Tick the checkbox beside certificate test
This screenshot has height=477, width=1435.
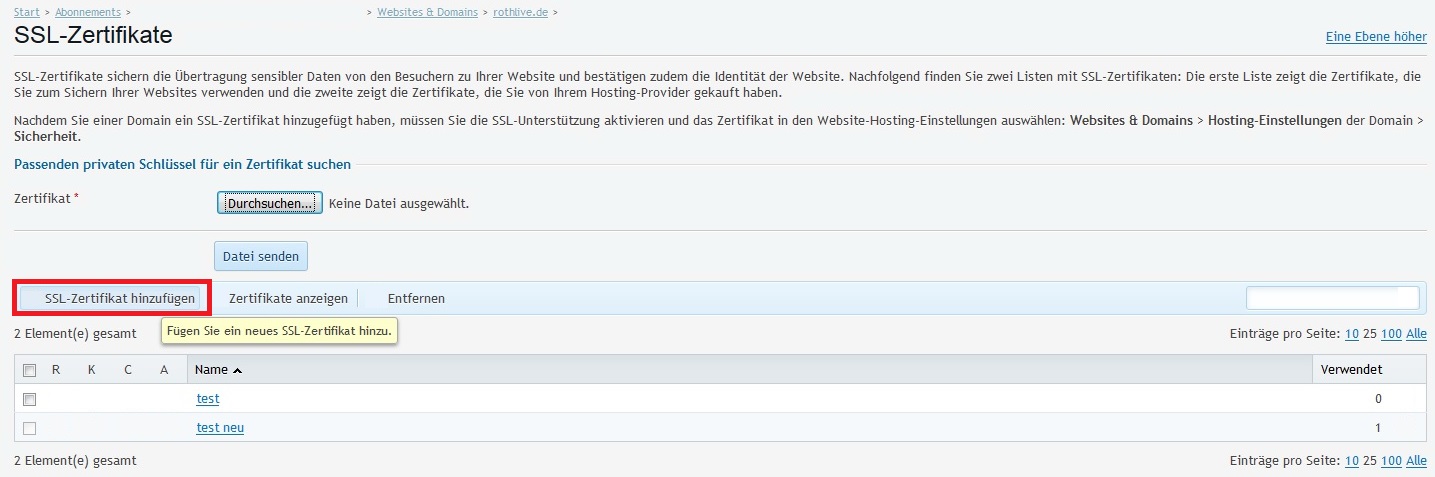point(30,399)
